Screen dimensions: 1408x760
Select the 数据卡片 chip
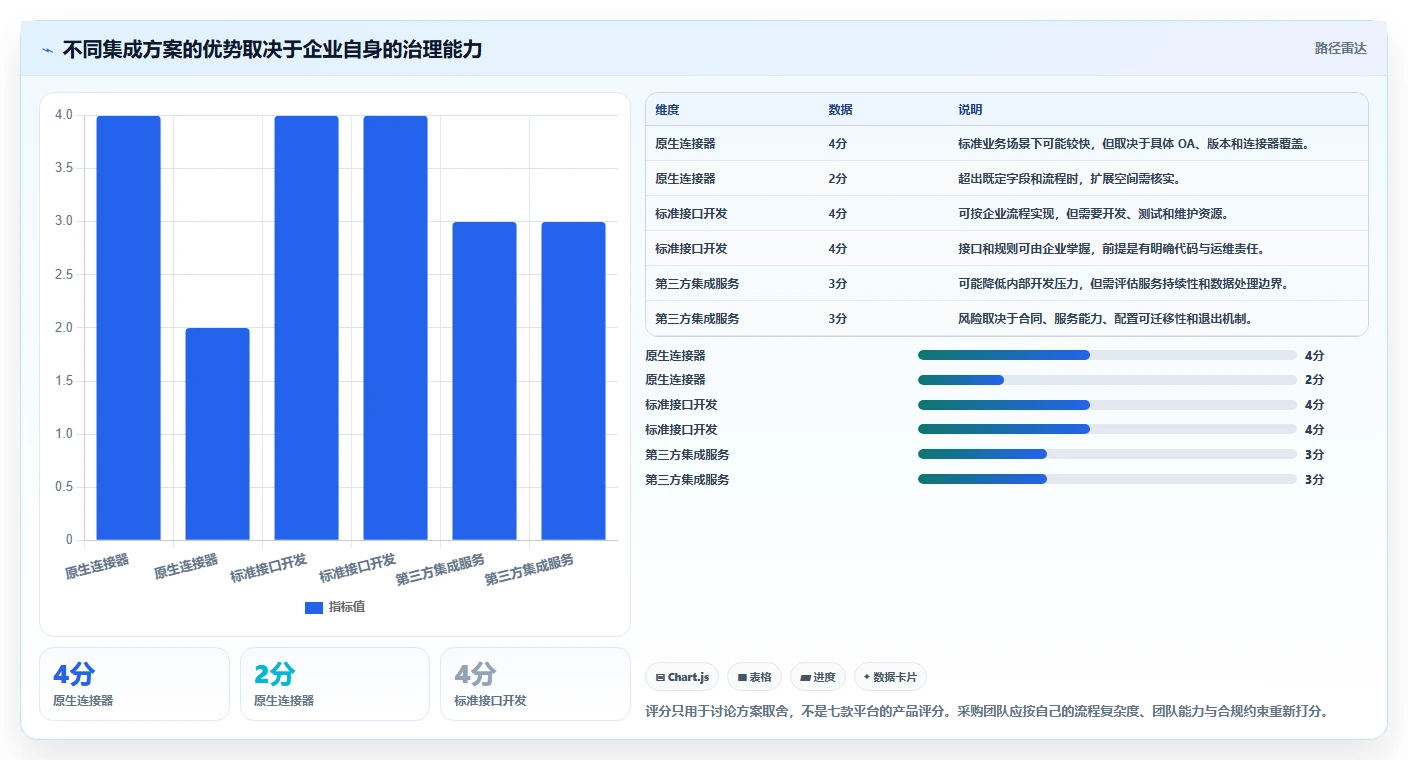pos(890,677)
